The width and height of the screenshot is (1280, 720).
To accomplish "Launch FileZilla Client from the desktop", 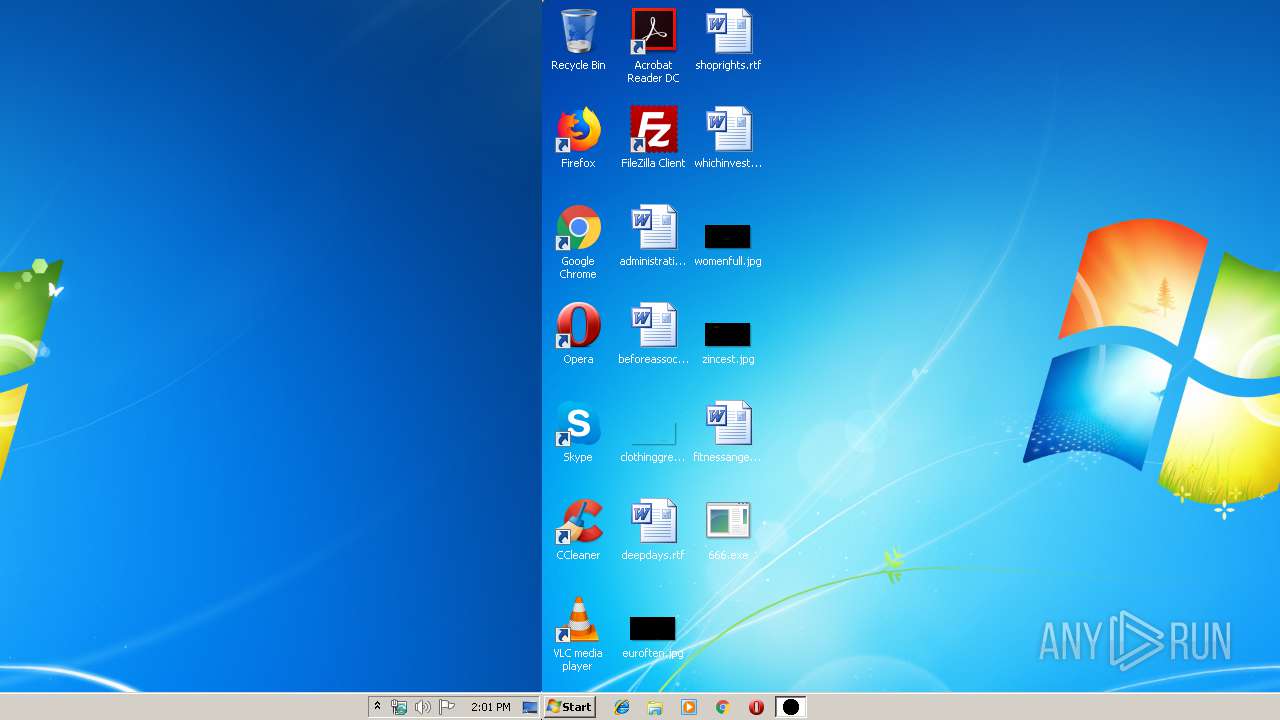I will click(x=653, y=138).
